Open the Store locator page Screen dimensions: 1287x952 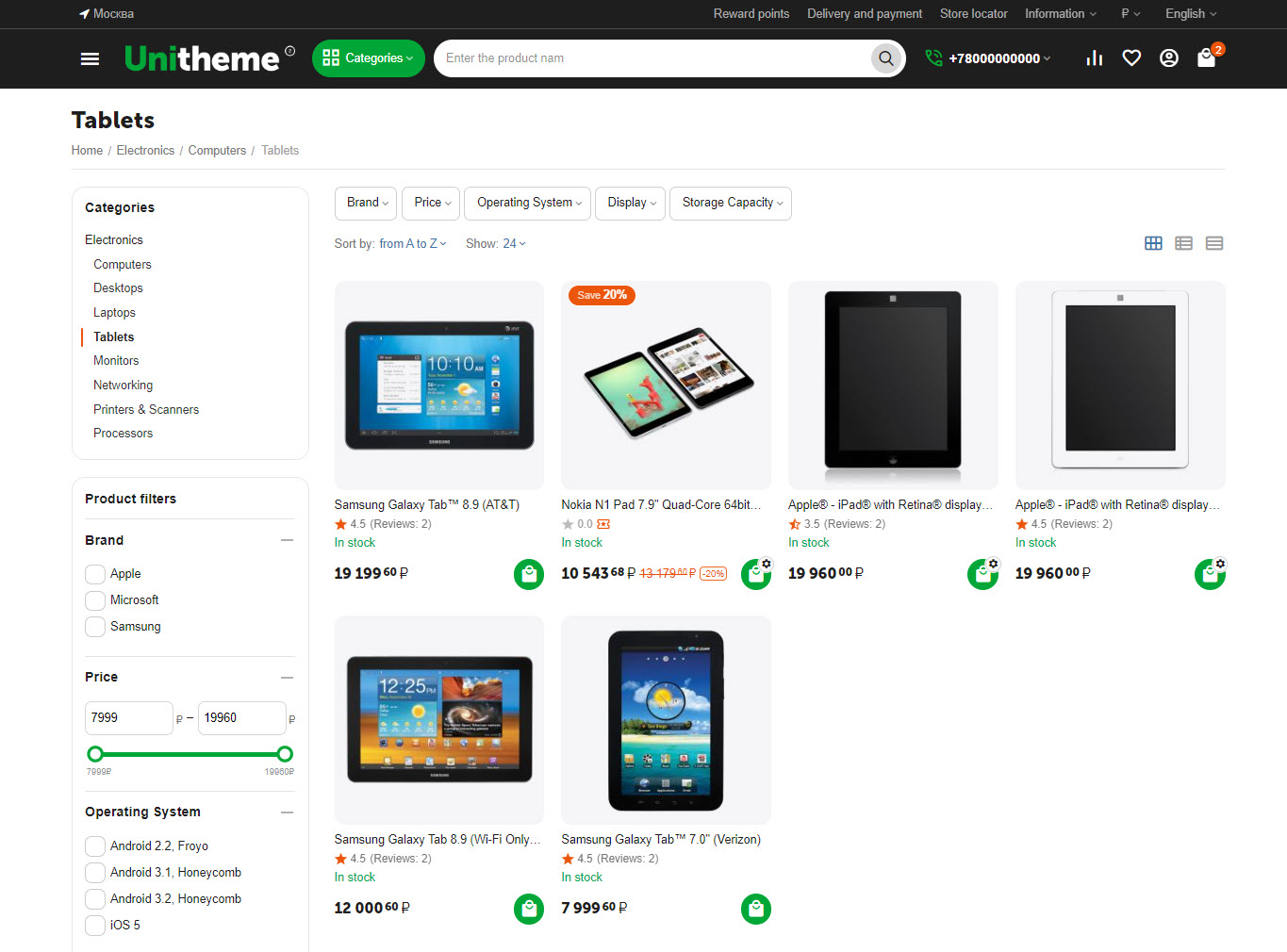pyautogui.click(x=974, y=14)
